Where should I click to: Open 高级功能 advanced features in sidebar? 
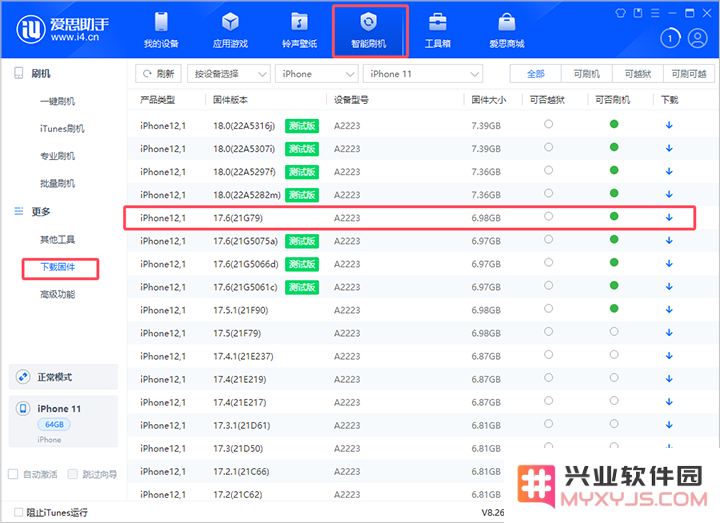point(57,294)
